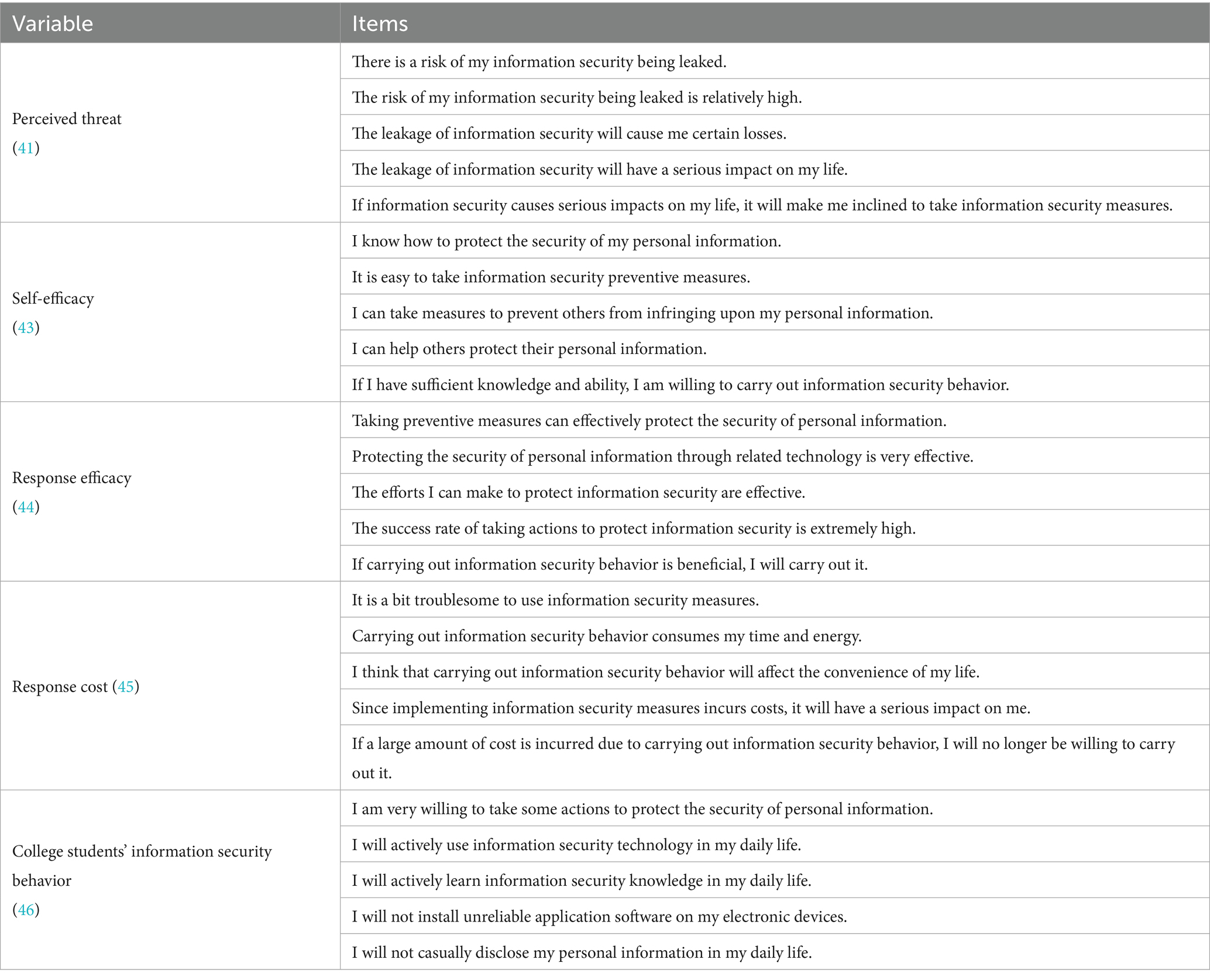1210x980 pixels.
Task: Select the Self-efficacy variable label
Action: [53, 298]
